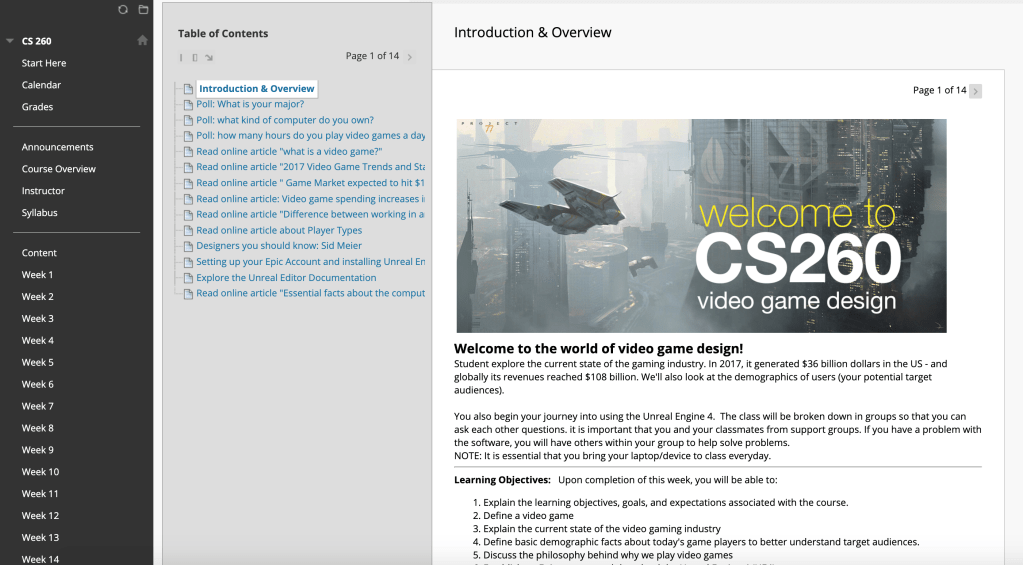1023x565 pixels.
Task: Click the diagonal arrow icon under Table of Contents
Action: tap(209, 58)
